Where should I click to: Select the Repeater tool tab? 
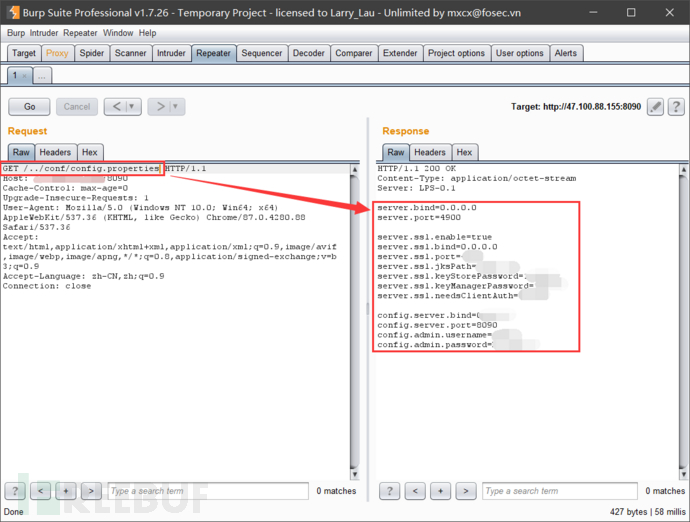(x=213, y=53)
